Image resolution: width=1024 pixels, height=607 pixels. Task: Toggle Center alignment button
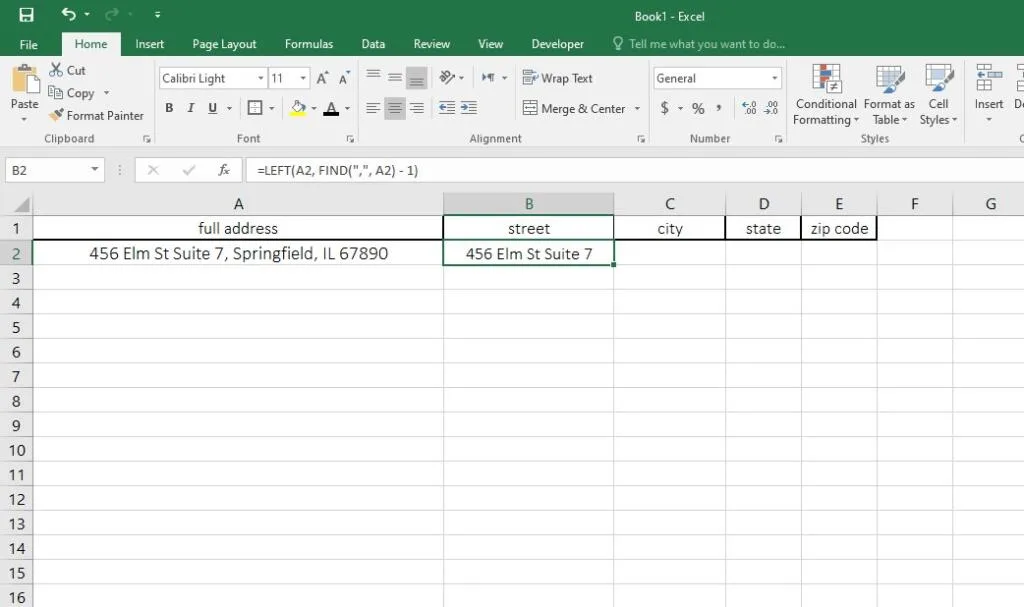pos(394,108)
